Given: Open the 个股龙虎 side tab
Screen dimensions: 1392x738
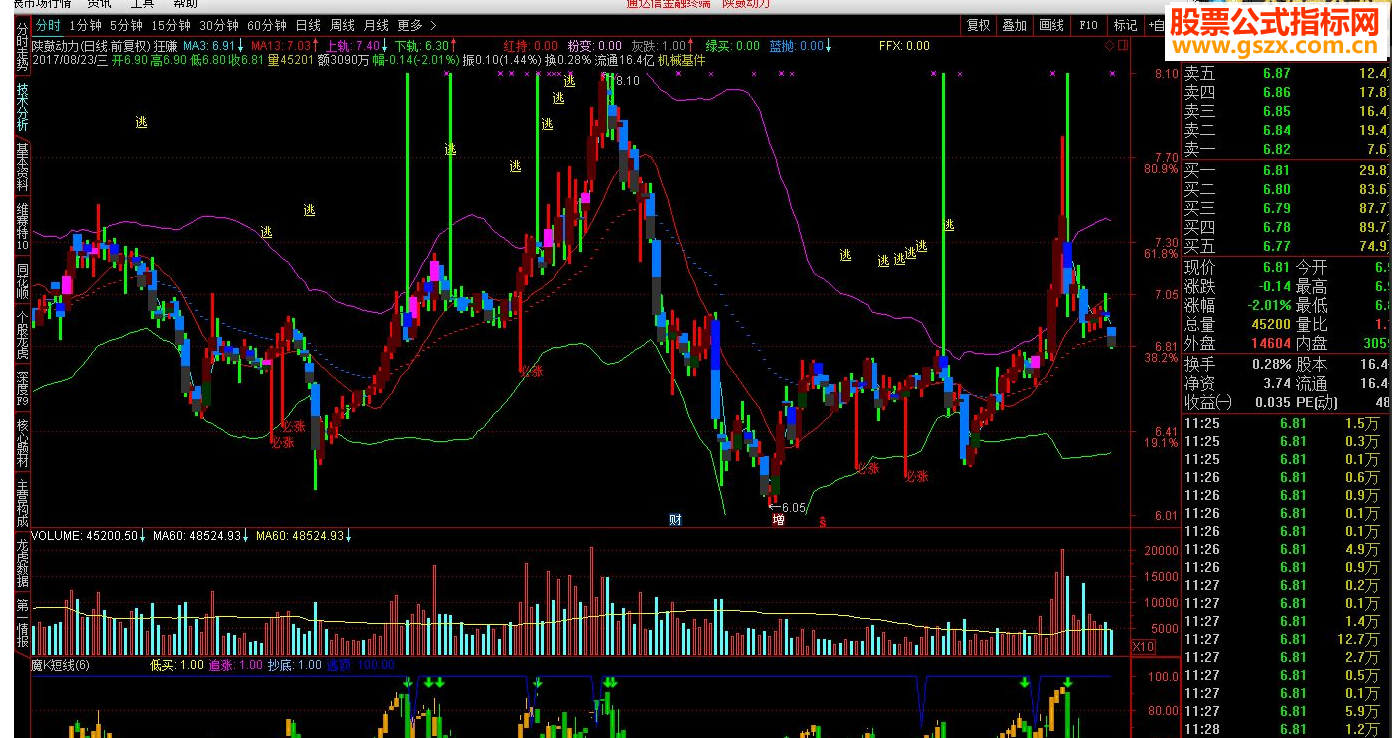Looking at the screenshot, I should tap(22, 336).
